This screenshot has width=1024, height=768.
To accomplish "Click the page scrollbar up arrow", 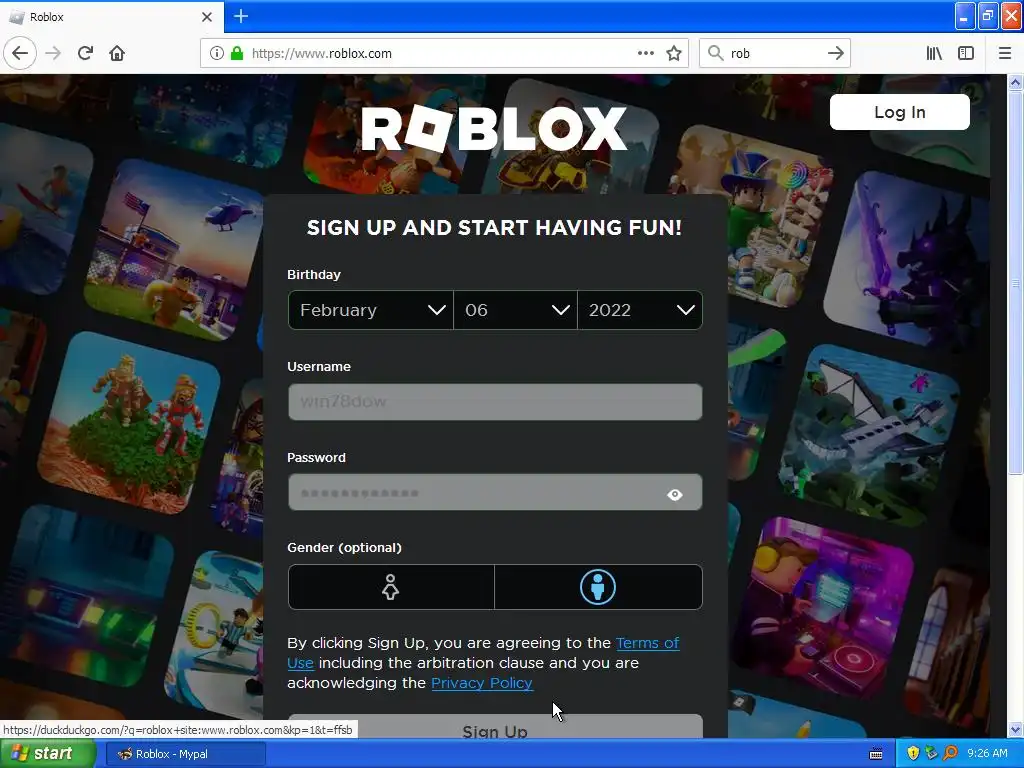I will tap(1015, 82).
